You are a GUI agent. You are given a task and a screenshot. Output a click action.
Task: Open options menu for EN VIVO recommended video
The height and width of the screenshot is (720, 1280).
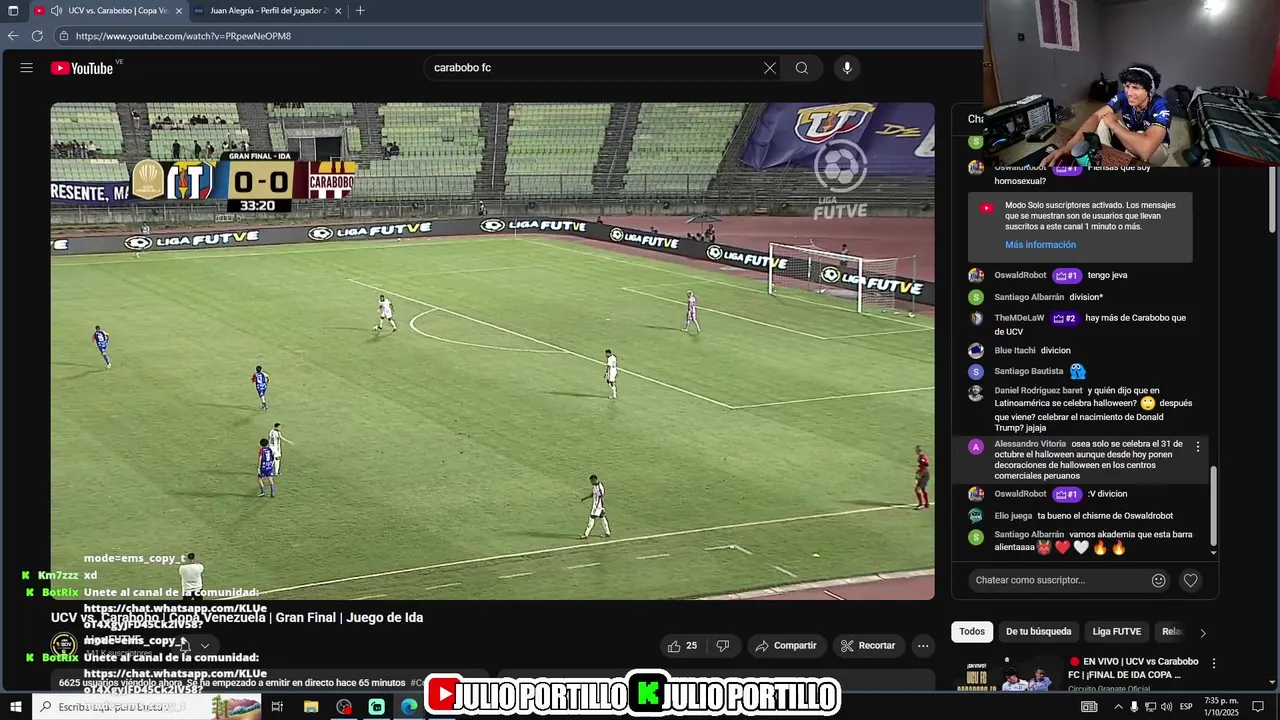pyautogui.click(x=1214, y=663)
